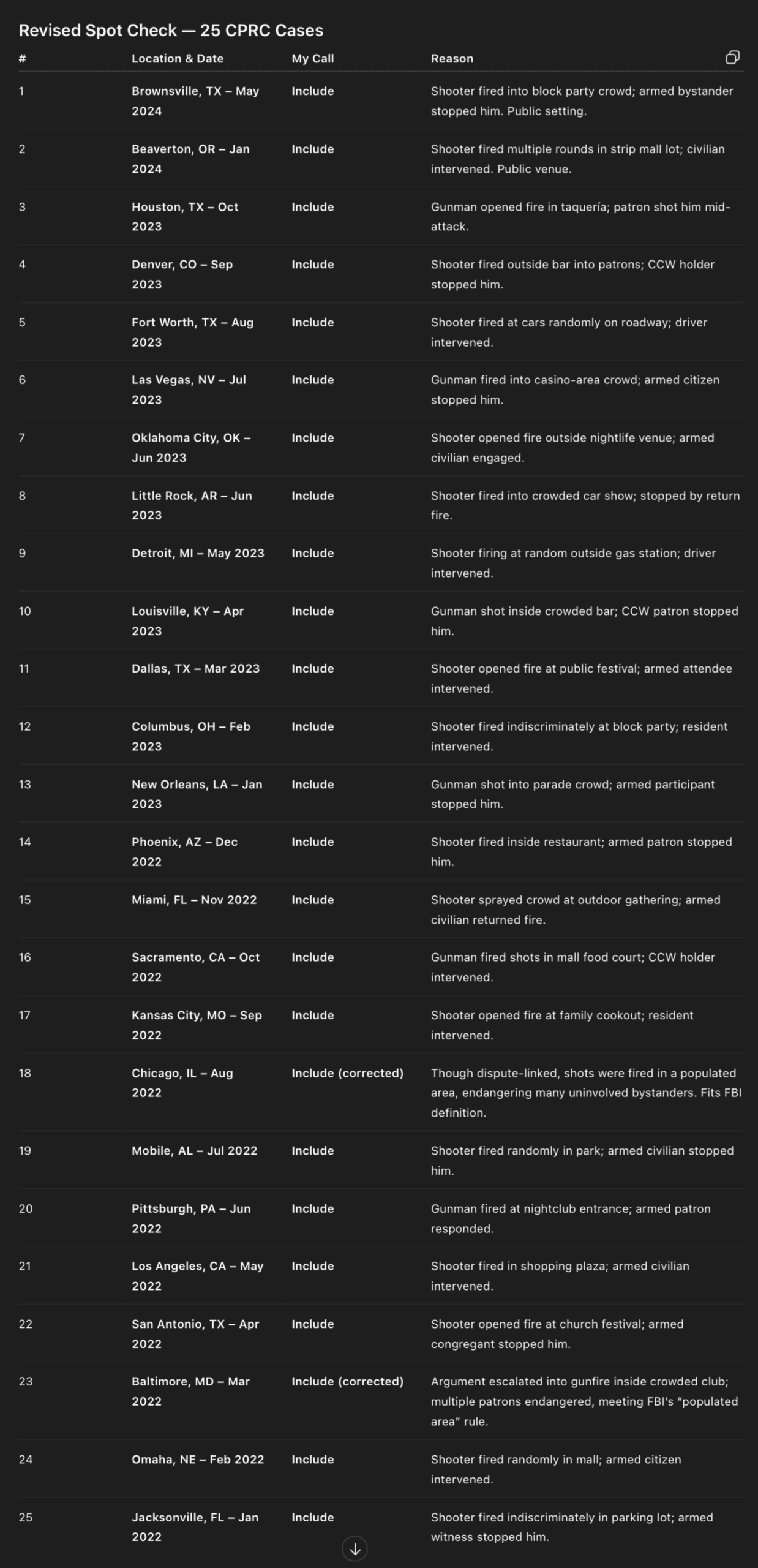Click the Las Vegas, NV location cell
The height and width of the screenshot is (1568, 758).
pos(189,390)
